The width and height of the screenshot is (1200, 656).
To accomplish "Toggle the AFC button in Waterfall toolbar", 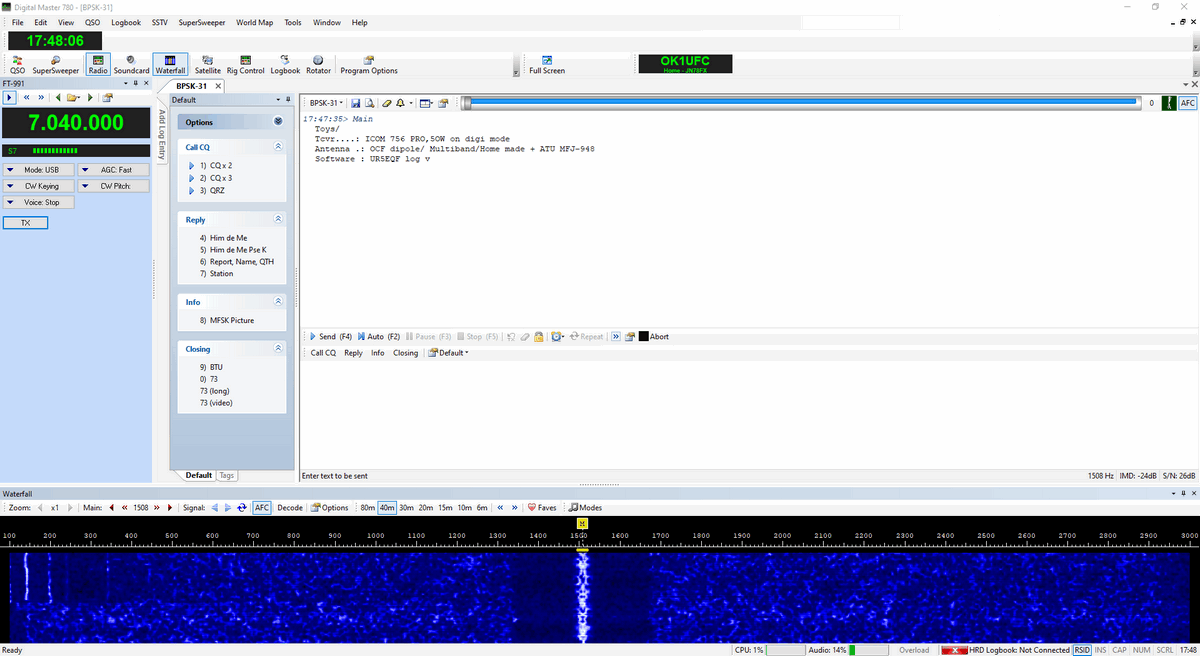I will [262, 508].
